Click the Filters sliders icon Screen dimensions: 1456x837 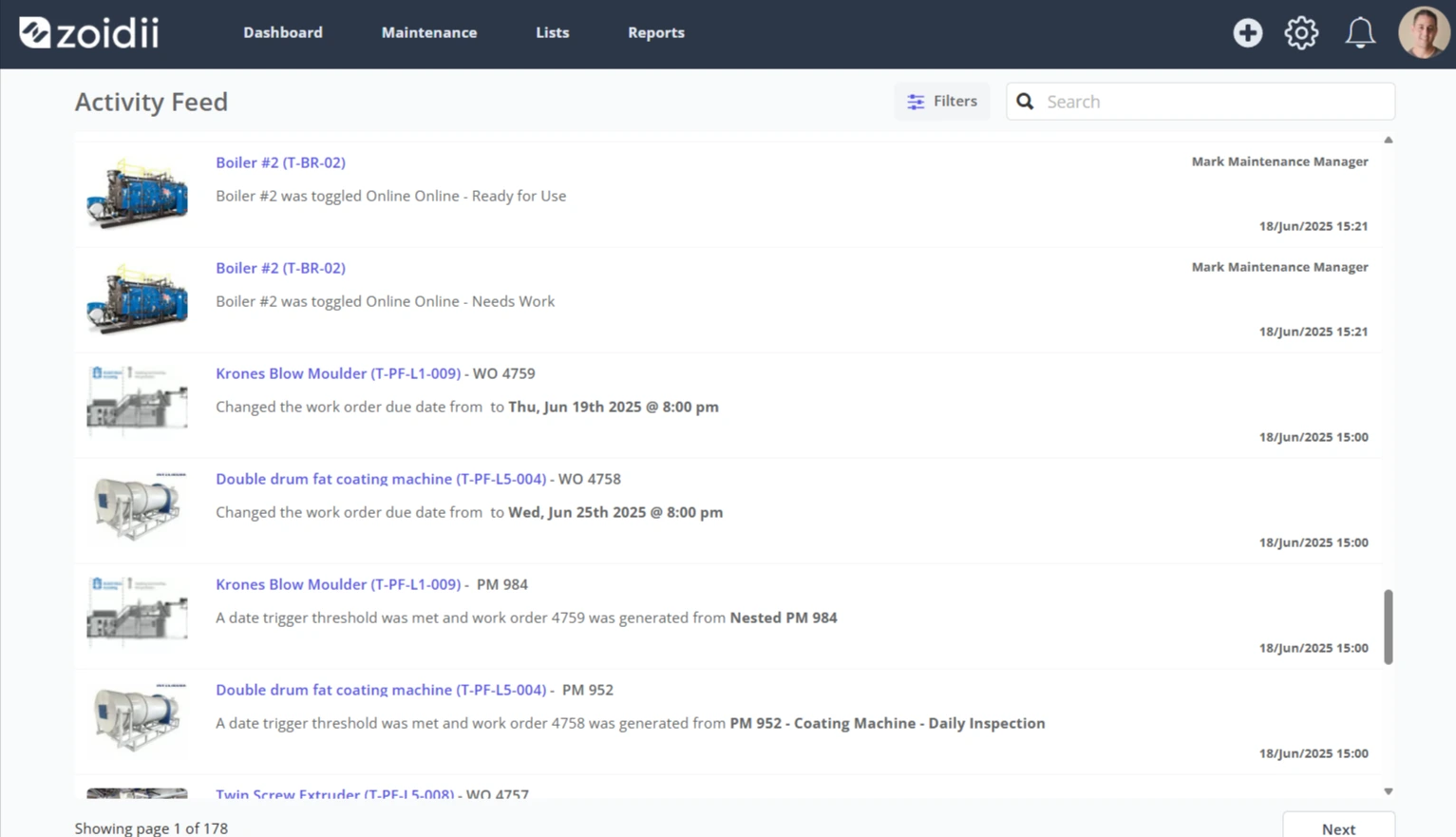tap(916, 102)
